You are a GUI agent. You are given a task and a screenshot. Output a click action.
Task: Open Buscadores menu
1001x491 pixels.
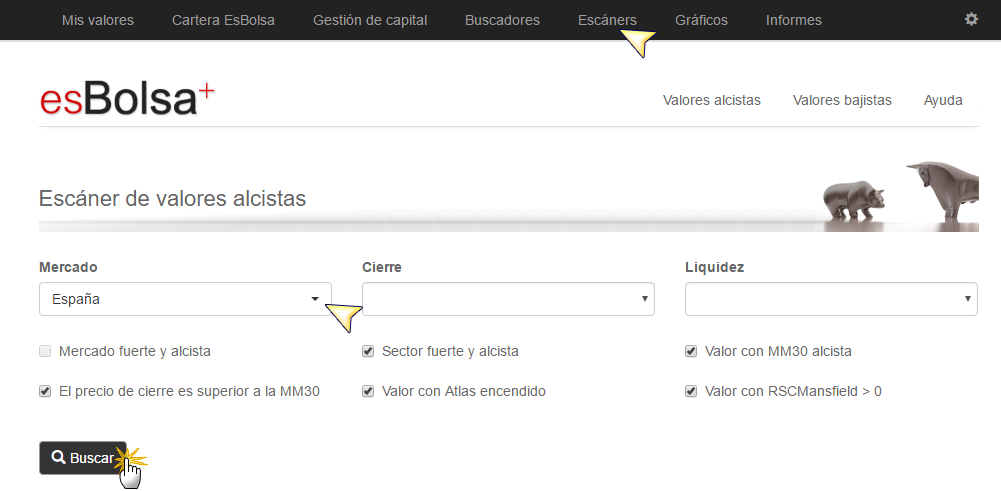pyautogui.click(x=502, y=20)
